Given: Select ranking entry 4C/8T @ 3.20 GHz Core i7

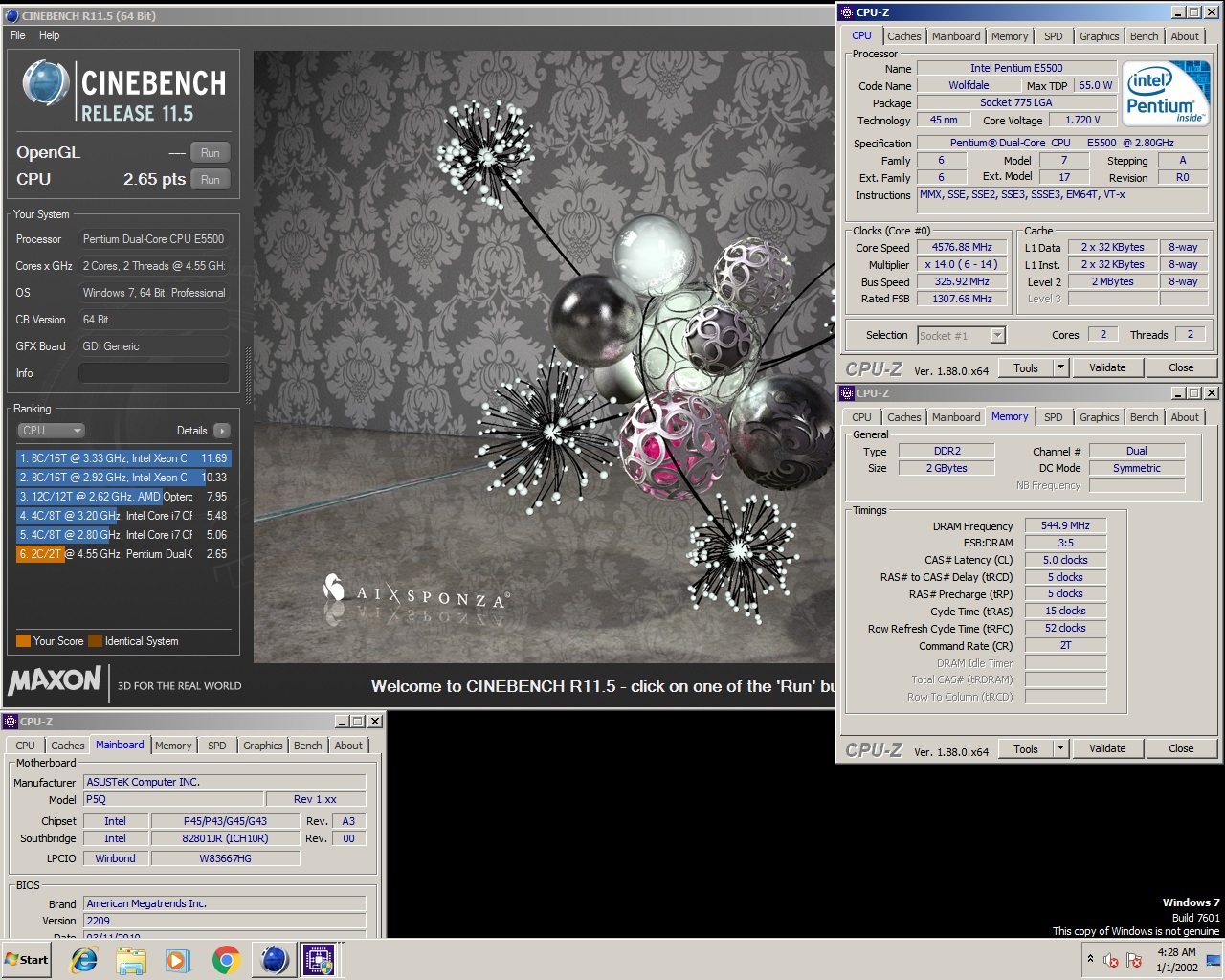Looking at the screenshot, I should pos(123,516).
